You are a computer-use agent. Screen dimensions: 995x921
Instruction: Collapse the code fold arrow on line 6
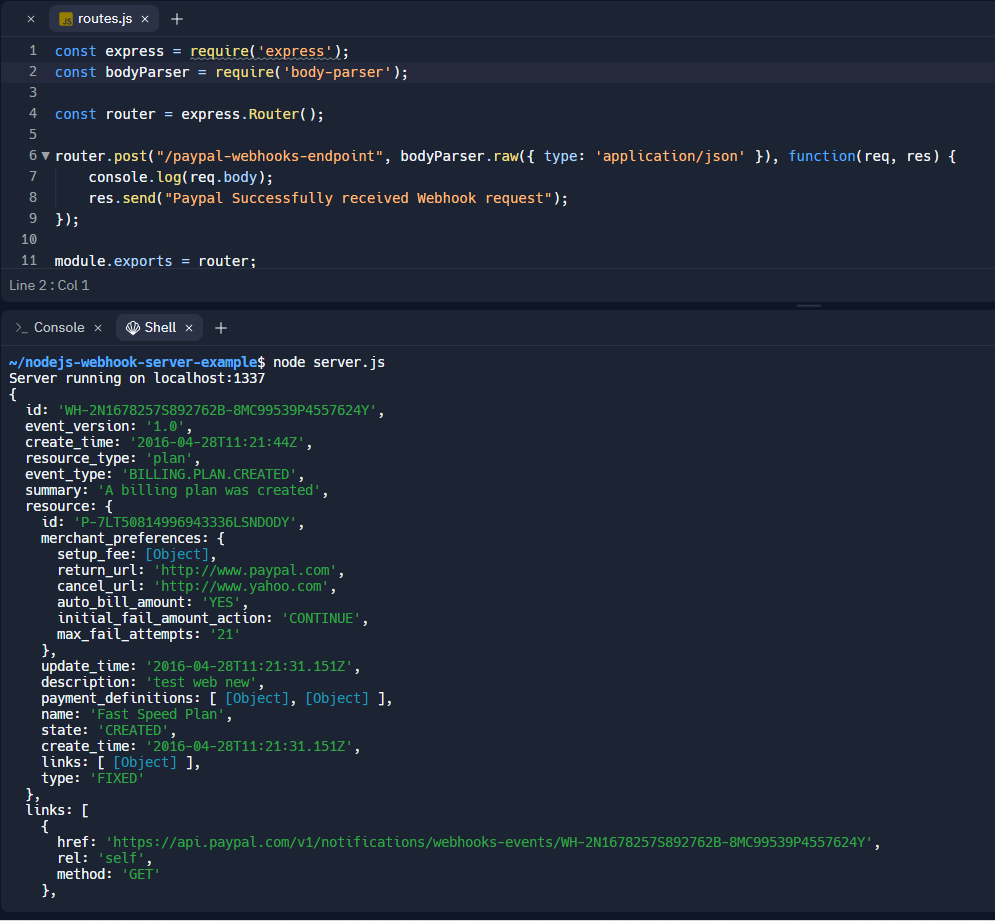(x=46, y=156)
